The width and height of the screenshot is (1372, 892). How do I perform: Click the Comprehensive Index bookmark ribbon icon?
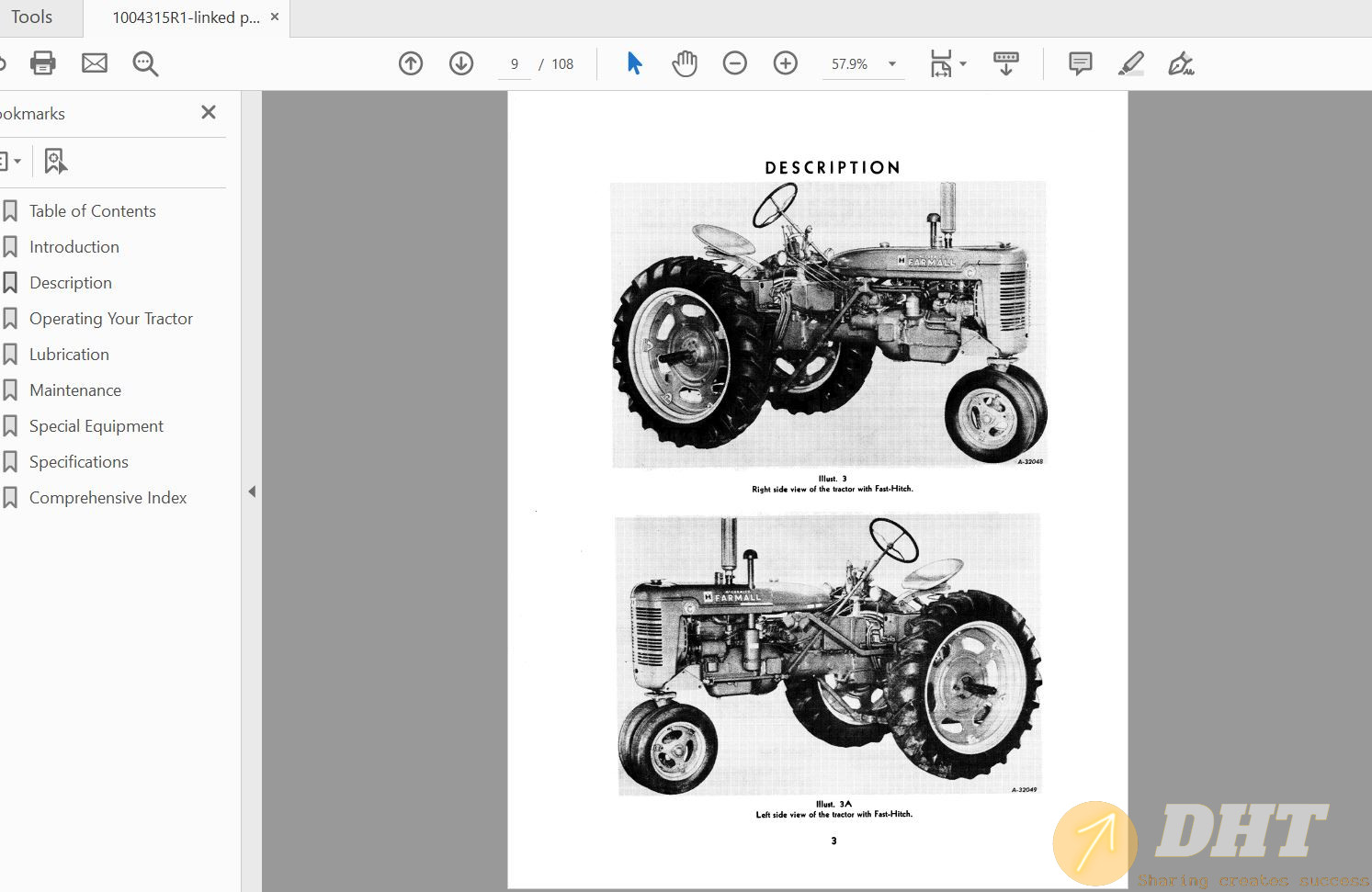(x=10, y=498)
